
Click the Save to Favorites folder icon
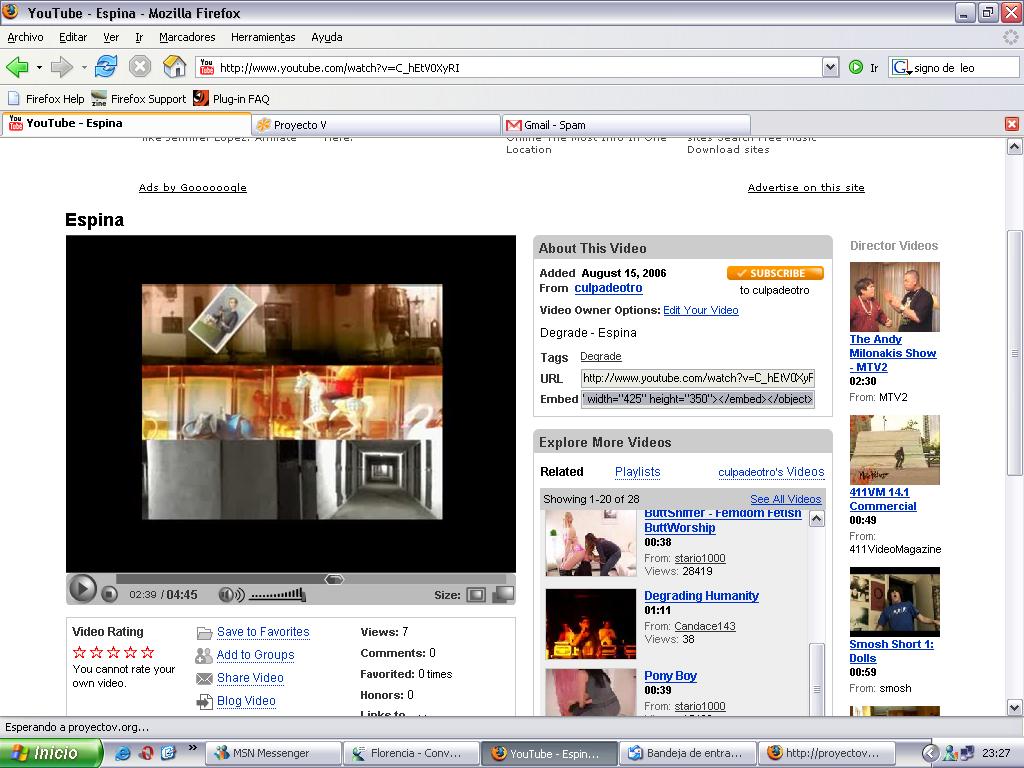pos(204,633)
